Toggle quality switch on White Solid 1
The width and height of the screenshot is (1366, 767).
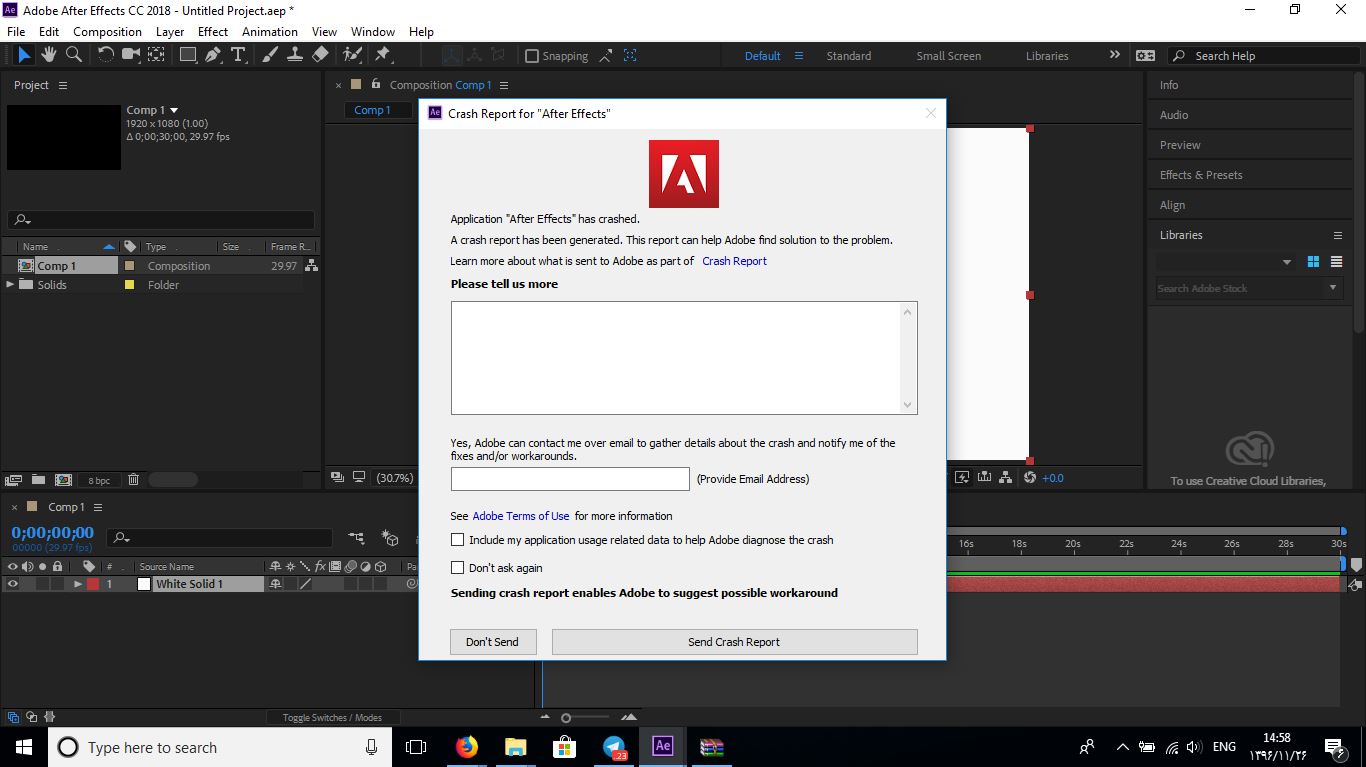(306, 584)
